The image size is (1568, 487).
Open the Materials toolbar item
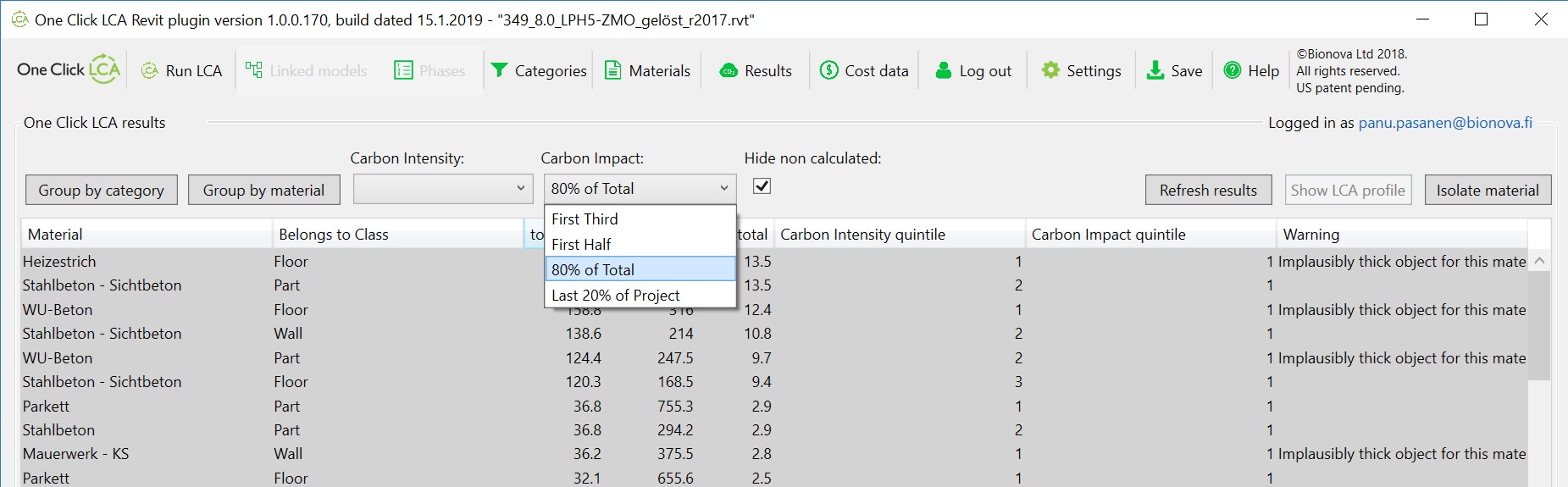[648, 71]
